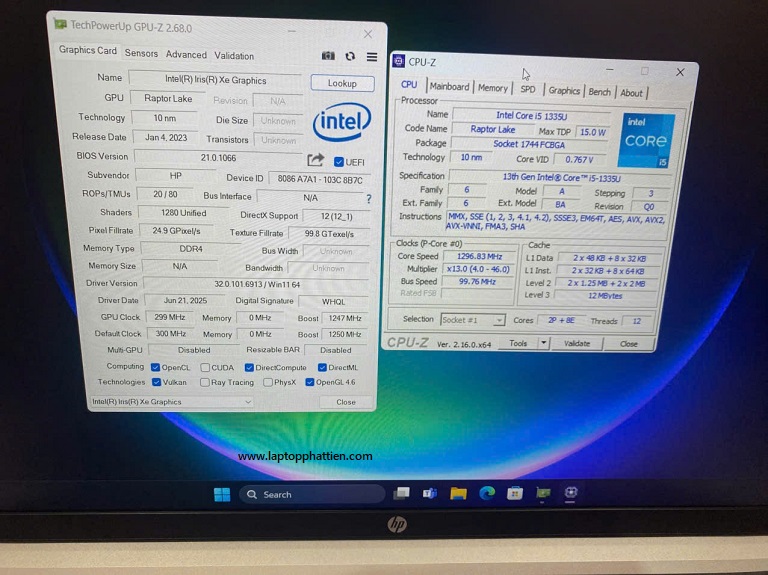The width and height of the screenshot is (768, 575).
Task: Click the Core Speed value 1296.83 MHz
Action: [x=479, y=256]
